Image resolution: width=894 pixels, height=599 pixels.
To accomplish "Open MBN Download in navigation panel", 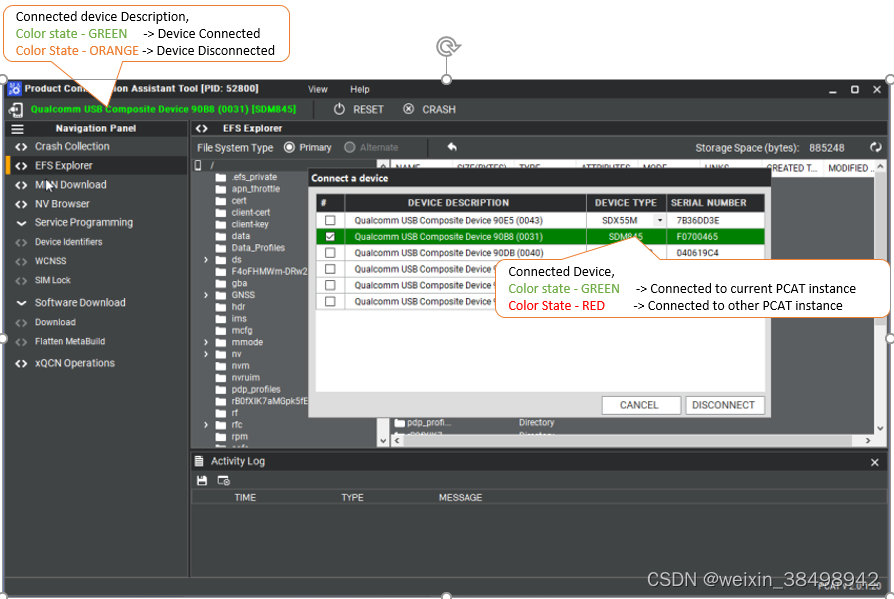I will [x=71, y=185].
